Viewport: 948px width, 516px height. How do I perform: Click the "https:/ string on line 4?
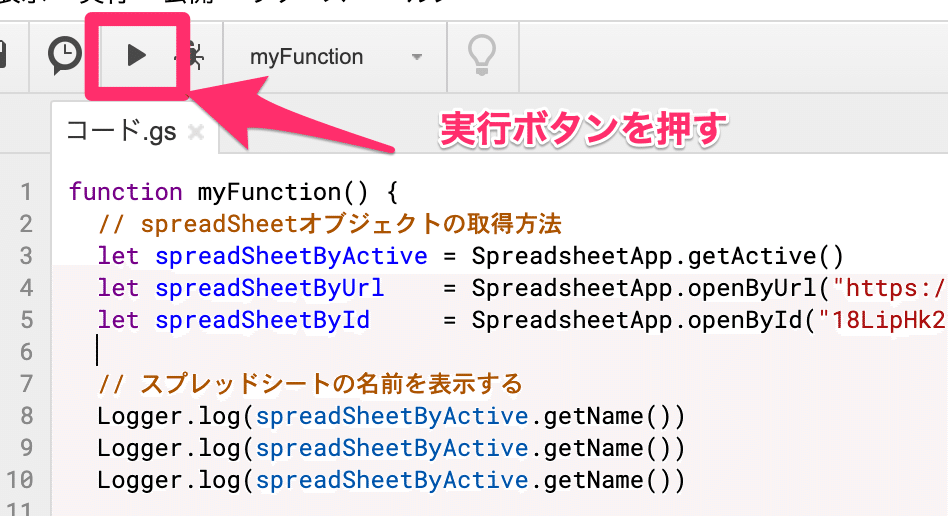pos(890,288)
